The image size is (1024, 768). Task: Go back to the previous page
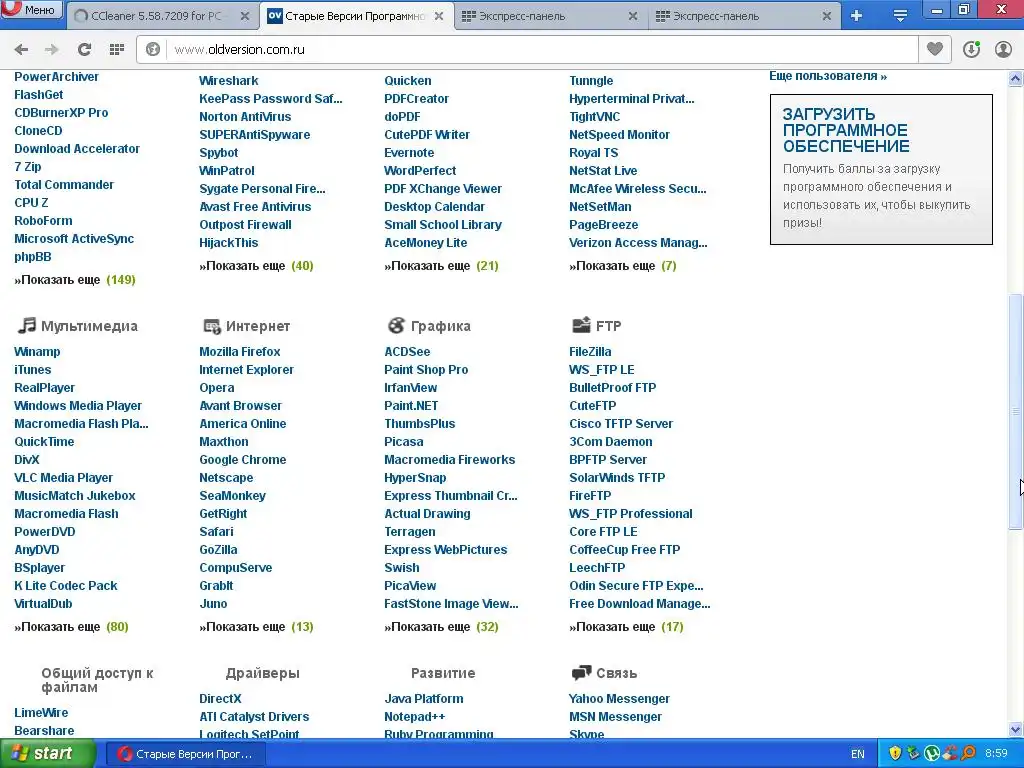pos(22,50)
